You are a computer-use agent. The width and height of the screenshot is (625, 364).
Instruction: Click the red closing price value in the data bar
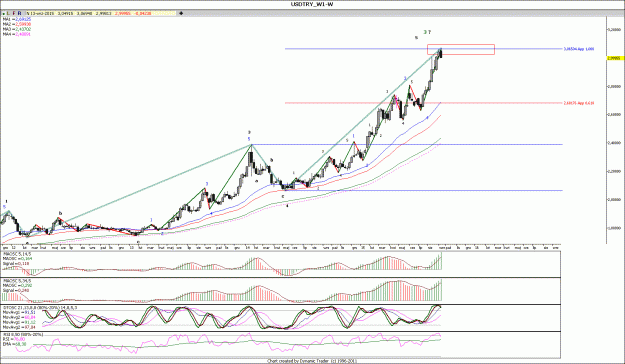pyautogui.click(x=122, y=13)
